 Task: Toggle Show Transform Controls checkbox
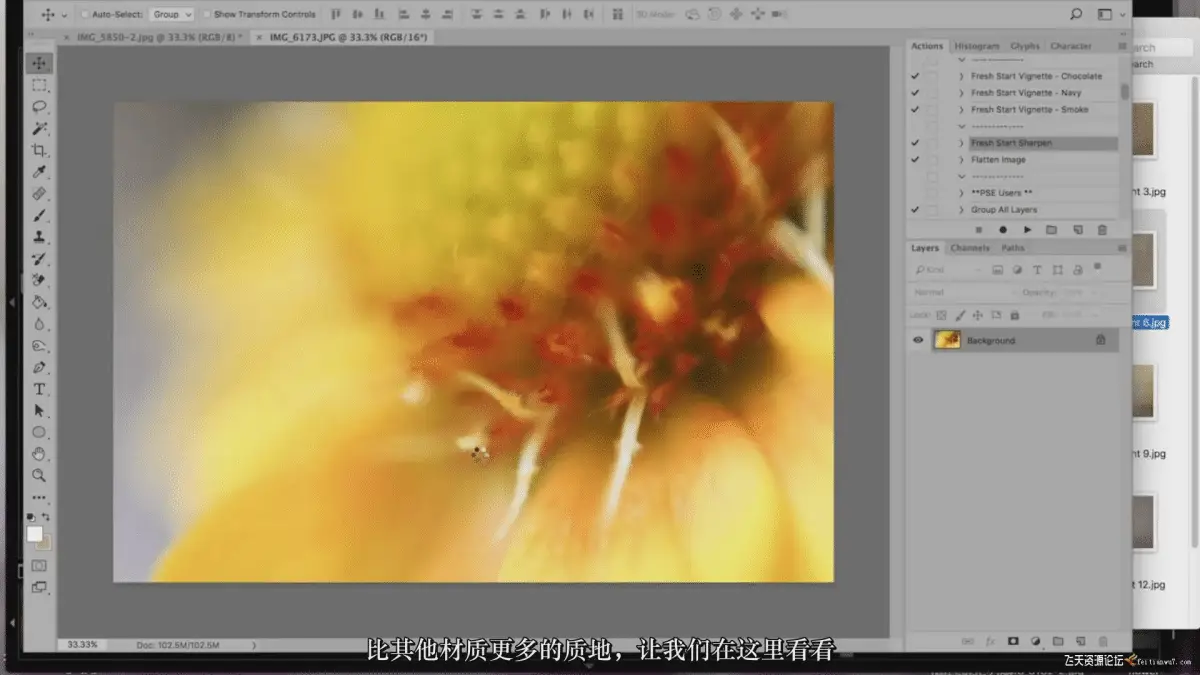(206, 14)
